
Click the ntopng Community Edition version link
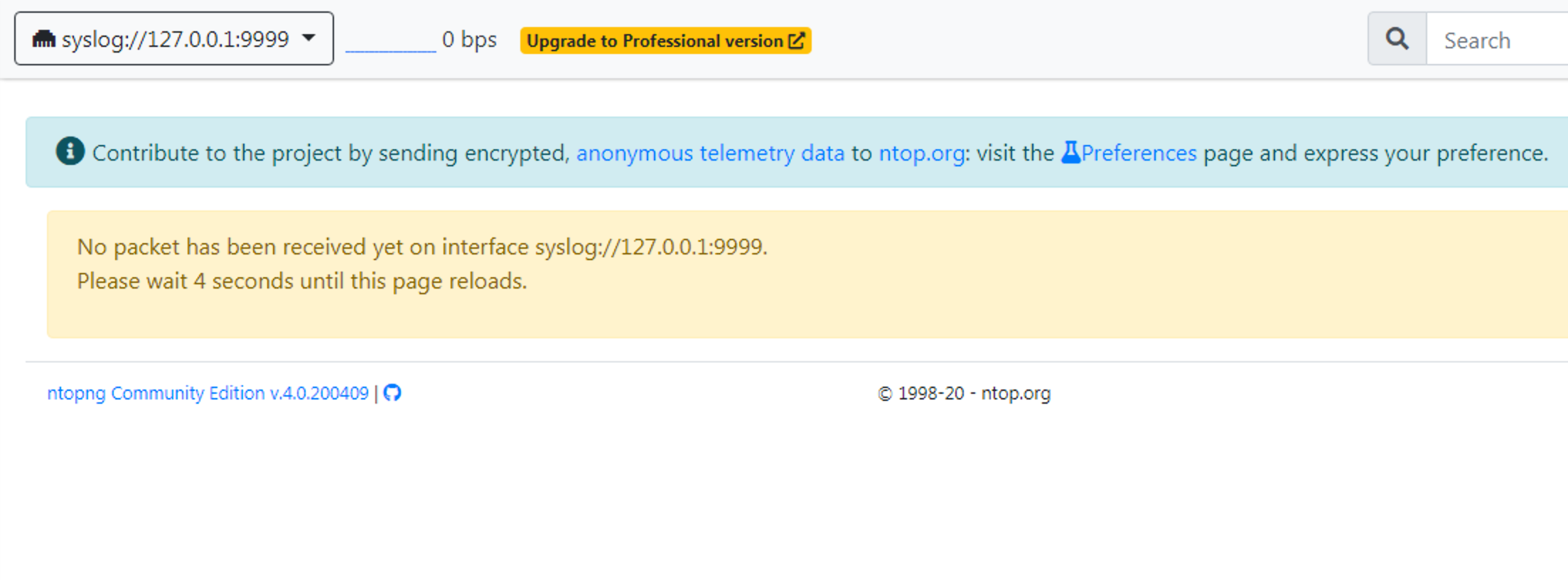(x=208, y=392)
